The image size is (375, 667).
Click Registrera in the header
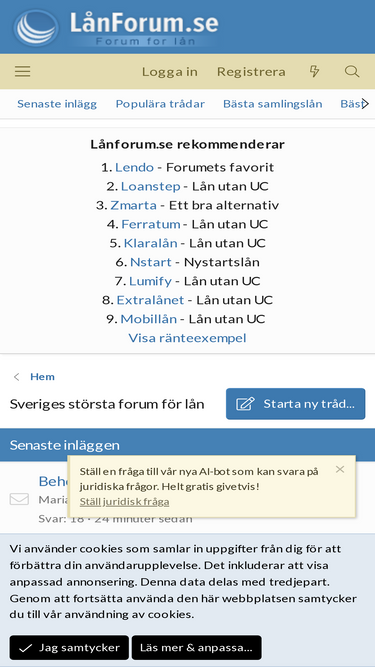click(x=251, y=71)
